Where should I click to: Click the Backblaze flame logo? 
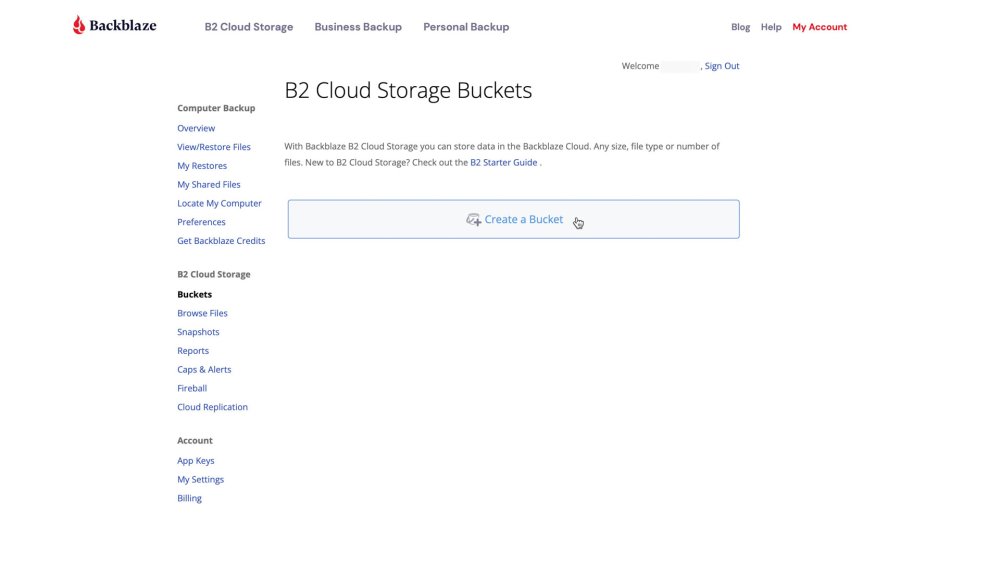[79, 26]
